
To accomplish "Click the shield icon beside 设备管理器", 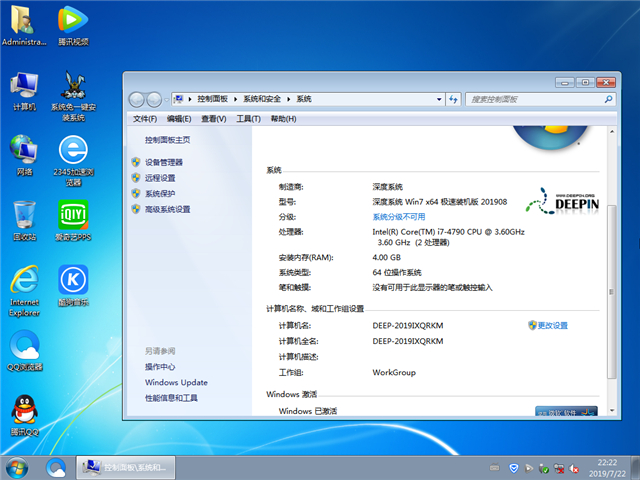I will tap(136, 162).
